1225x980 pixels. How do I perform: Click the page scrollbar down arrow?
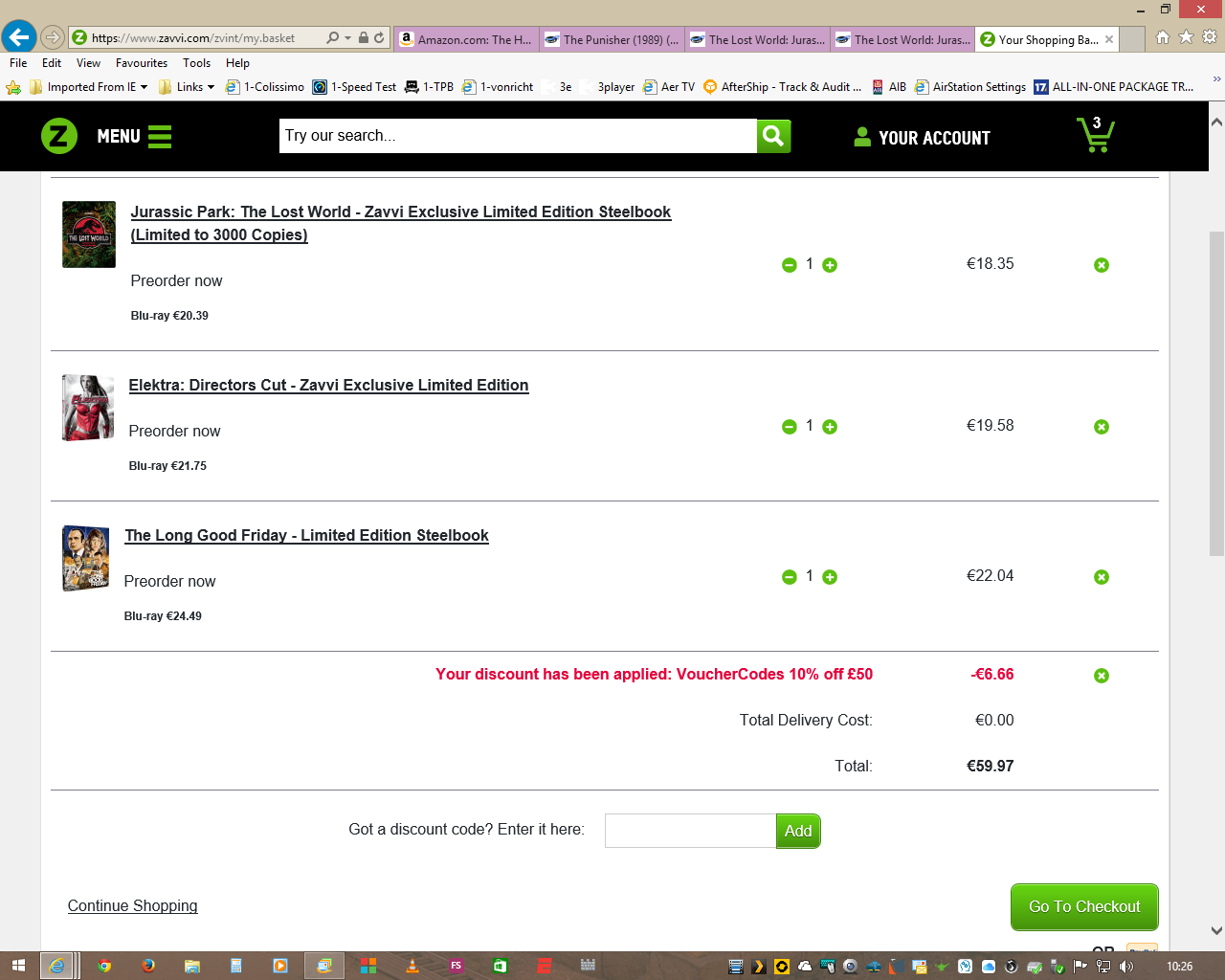click(1216, 929)
